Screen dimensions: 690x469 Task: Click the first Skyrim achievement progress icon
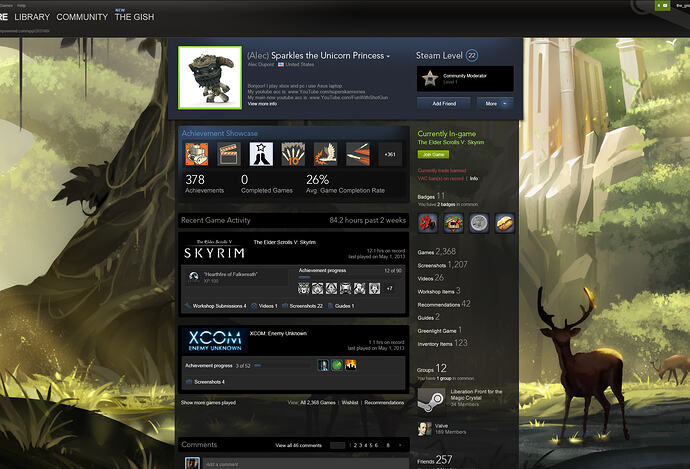coord(304,288)
